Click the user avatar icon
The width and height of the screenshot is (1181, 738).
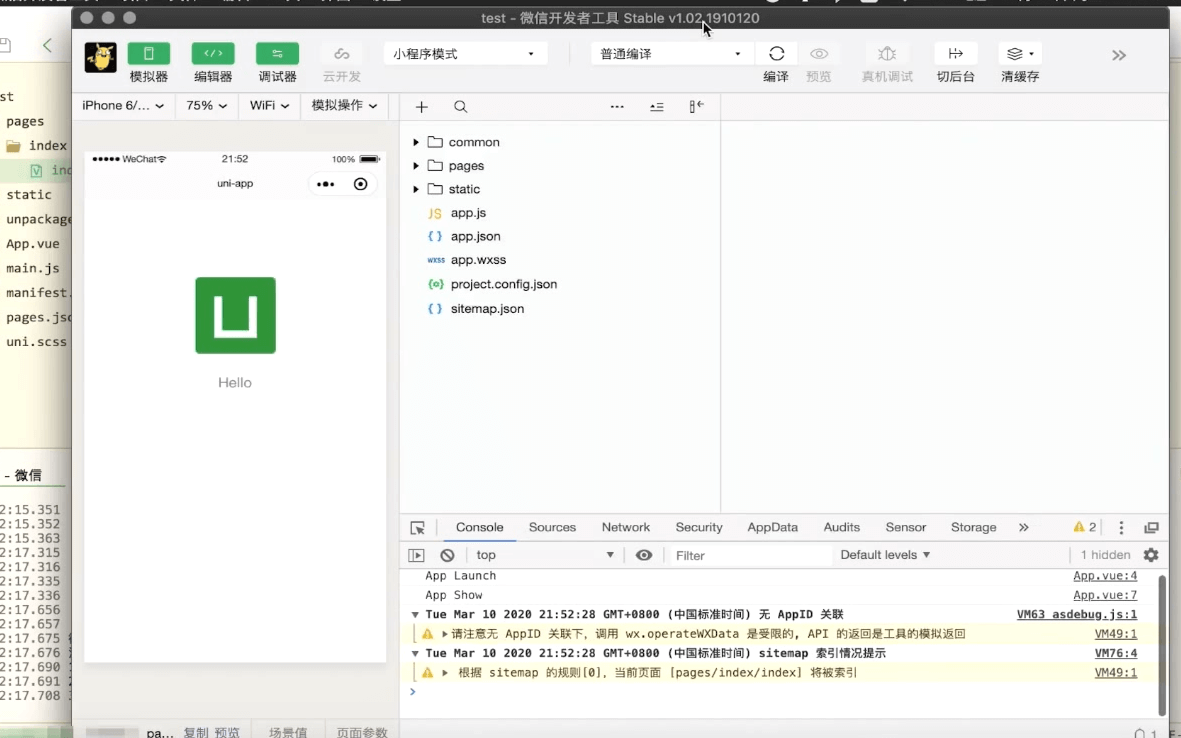click(100, 57)
